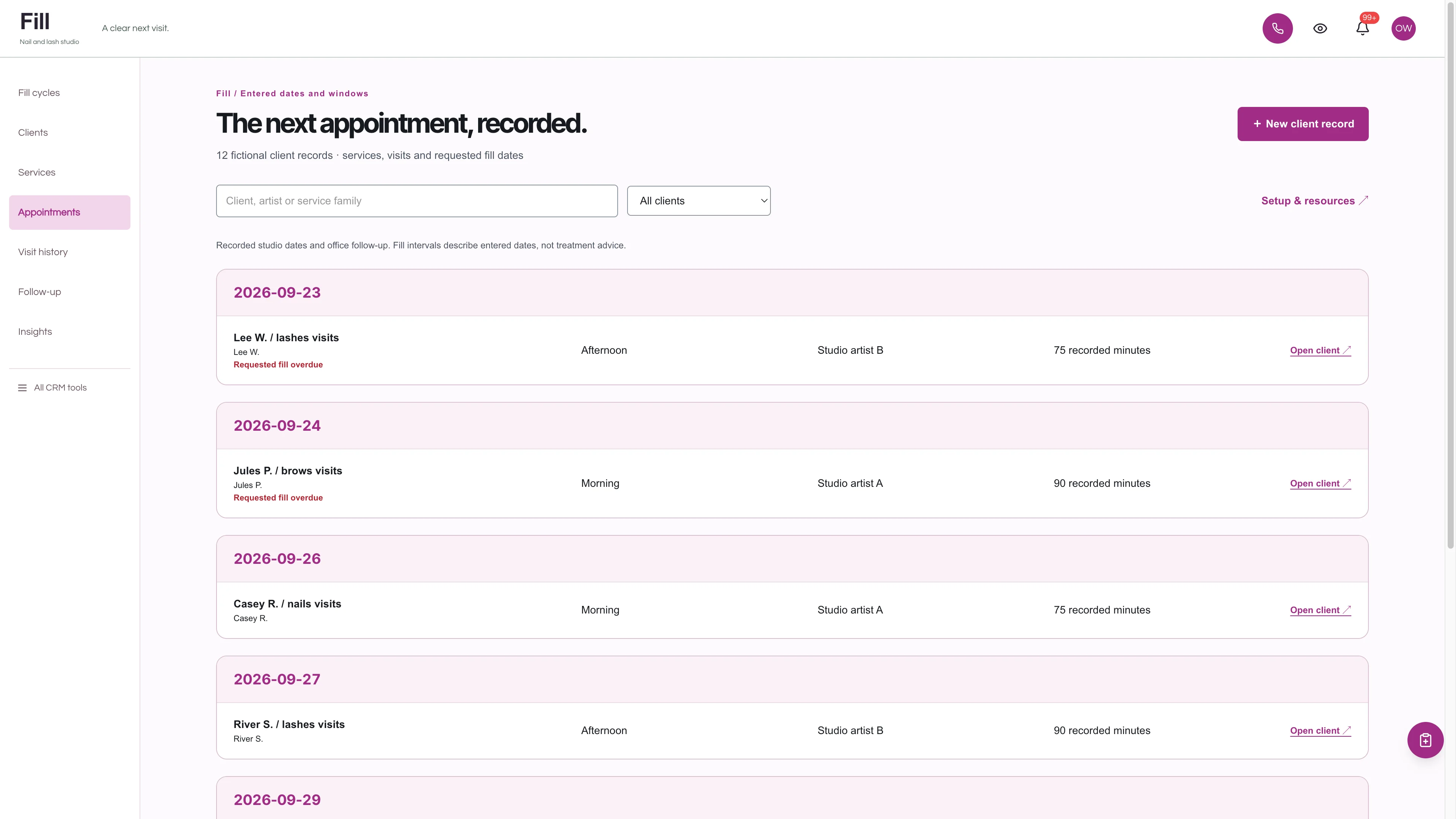Open the OW user avatar menu

click(1403, 28)
